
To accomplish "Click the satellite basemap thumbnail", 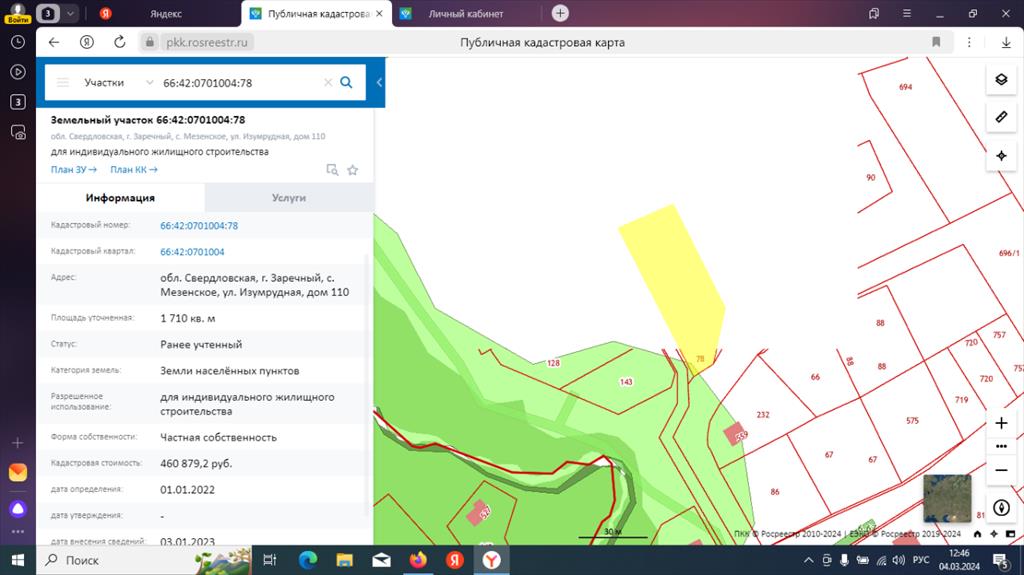I will [x=947, y=499].
